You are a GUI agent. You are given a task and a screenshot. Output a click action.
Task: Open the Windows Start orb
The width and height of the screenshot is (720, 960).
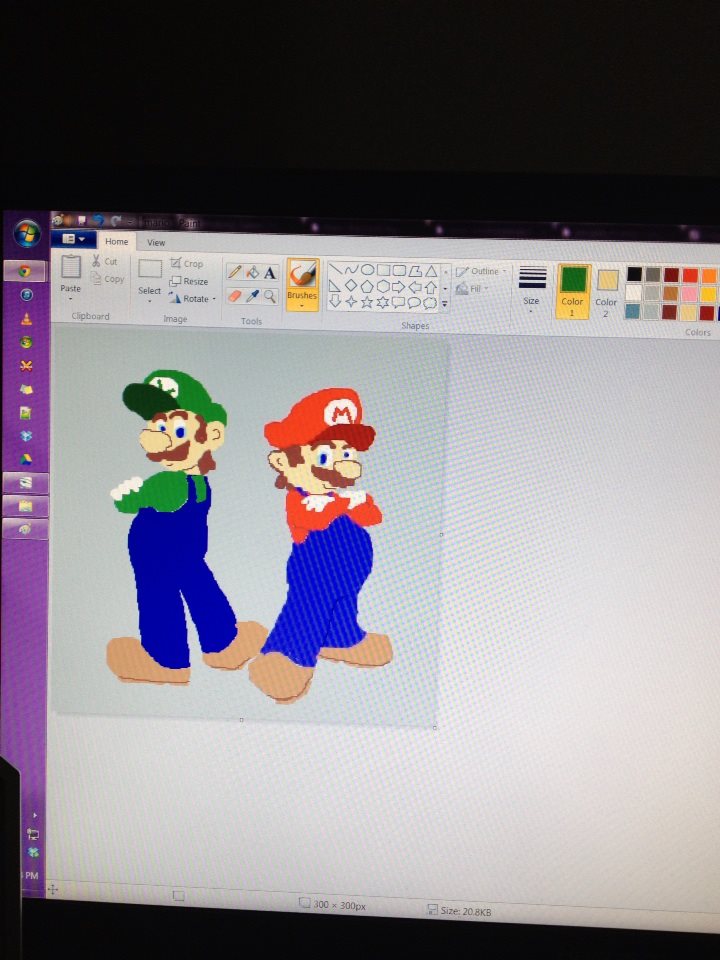(27, 233)
